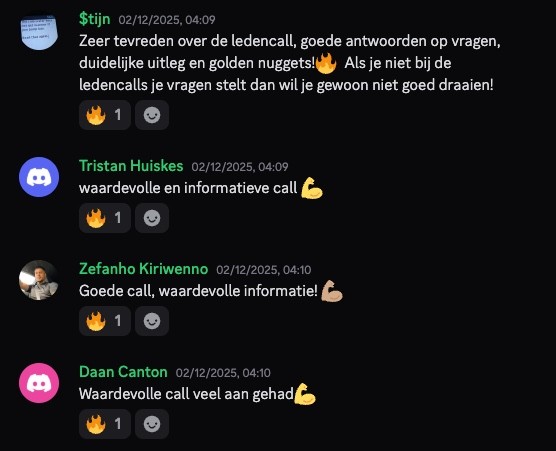The width and height of the screenshot is (556, 451).
Task: Add reaction to Daan Canton's message
Action: [152, 424]
